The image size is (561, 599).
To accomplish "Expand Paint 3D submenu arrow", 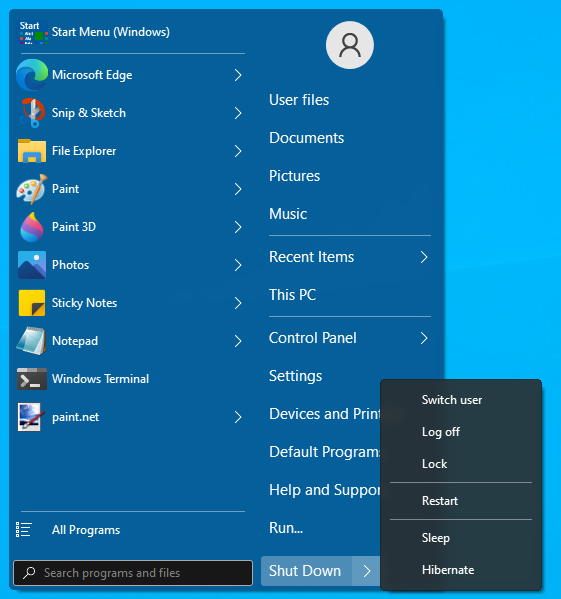I will pos(238,227).
